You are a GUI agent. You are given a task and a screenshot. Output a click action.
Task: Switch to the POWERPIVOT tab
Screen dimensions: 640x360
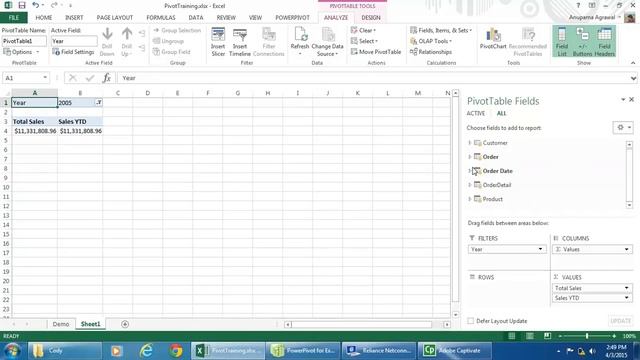point(292,18)
